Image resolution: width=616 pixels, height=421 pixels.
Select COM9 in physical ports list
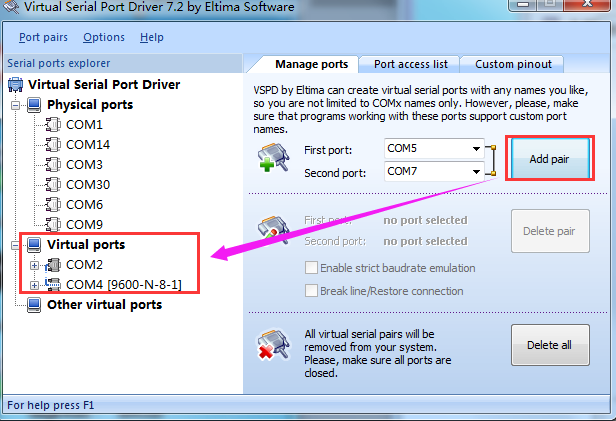click(84, 225)
